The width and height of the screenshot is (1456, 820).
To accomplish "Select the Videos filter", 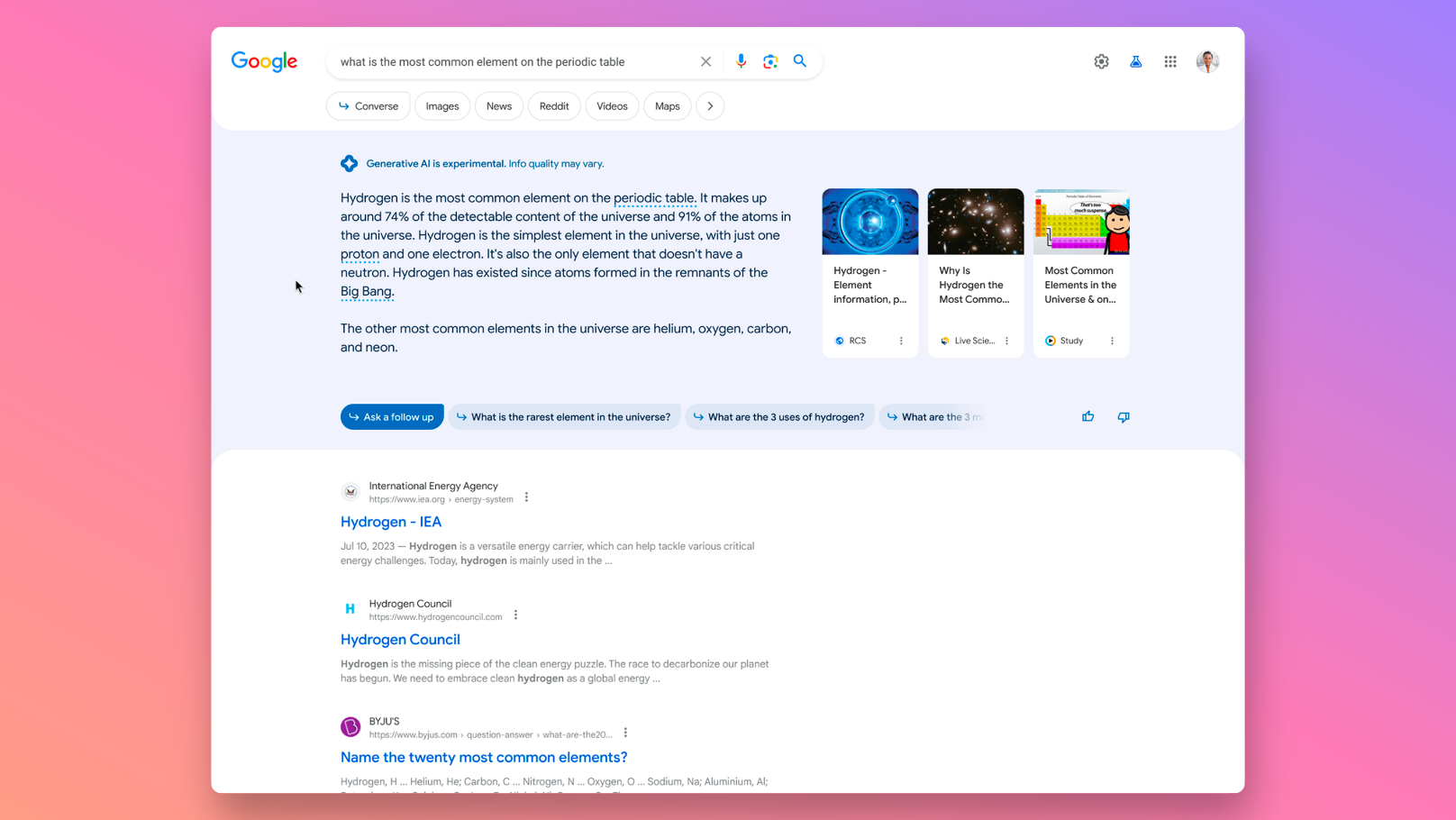I will [612, 106].
